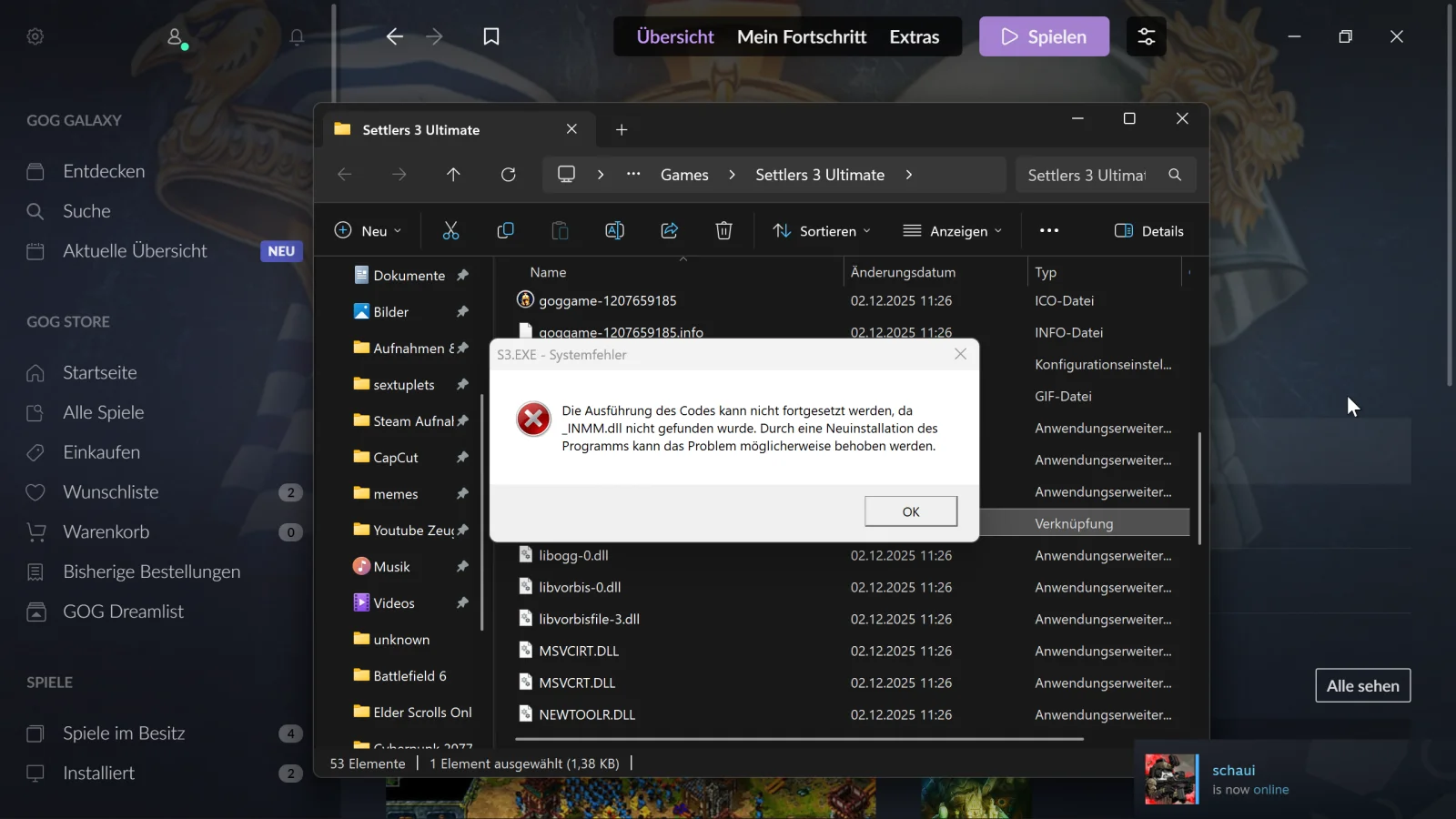
Task: Open Spiele im Besitz list
Action: click(x=124, y=733)
